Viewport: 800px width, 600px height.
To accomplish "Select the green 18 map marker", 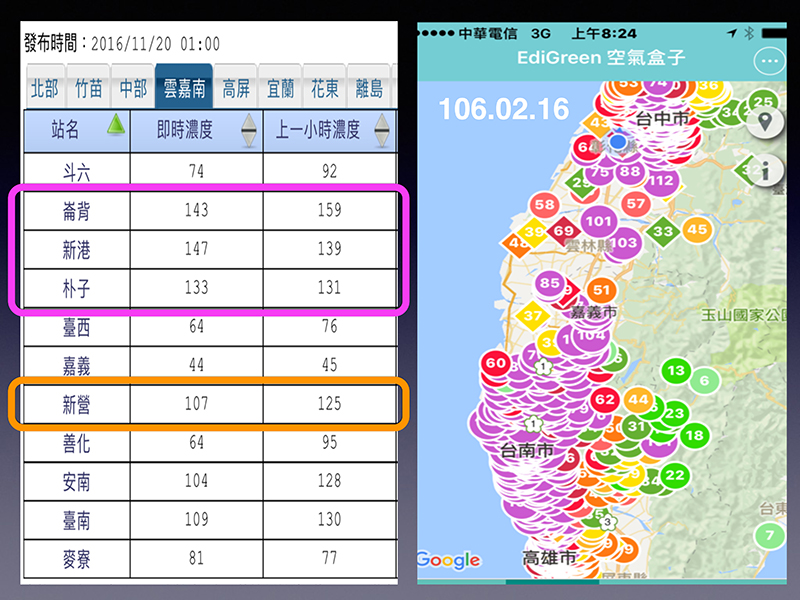I will pyautogui.click(x=694, y=436).
